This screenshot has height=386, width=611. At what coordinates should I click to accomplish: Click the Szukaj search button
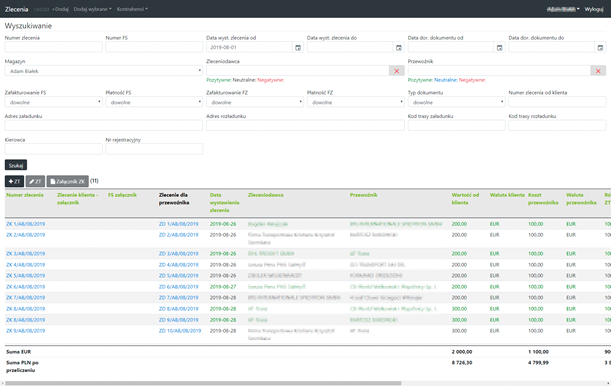[16, 165]
